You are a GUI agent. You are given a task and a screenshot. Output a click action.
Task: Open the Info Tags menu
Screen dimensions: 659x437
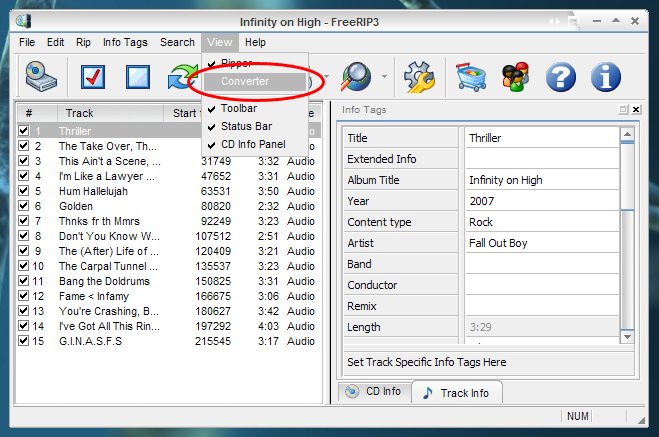tap(125, 42)
